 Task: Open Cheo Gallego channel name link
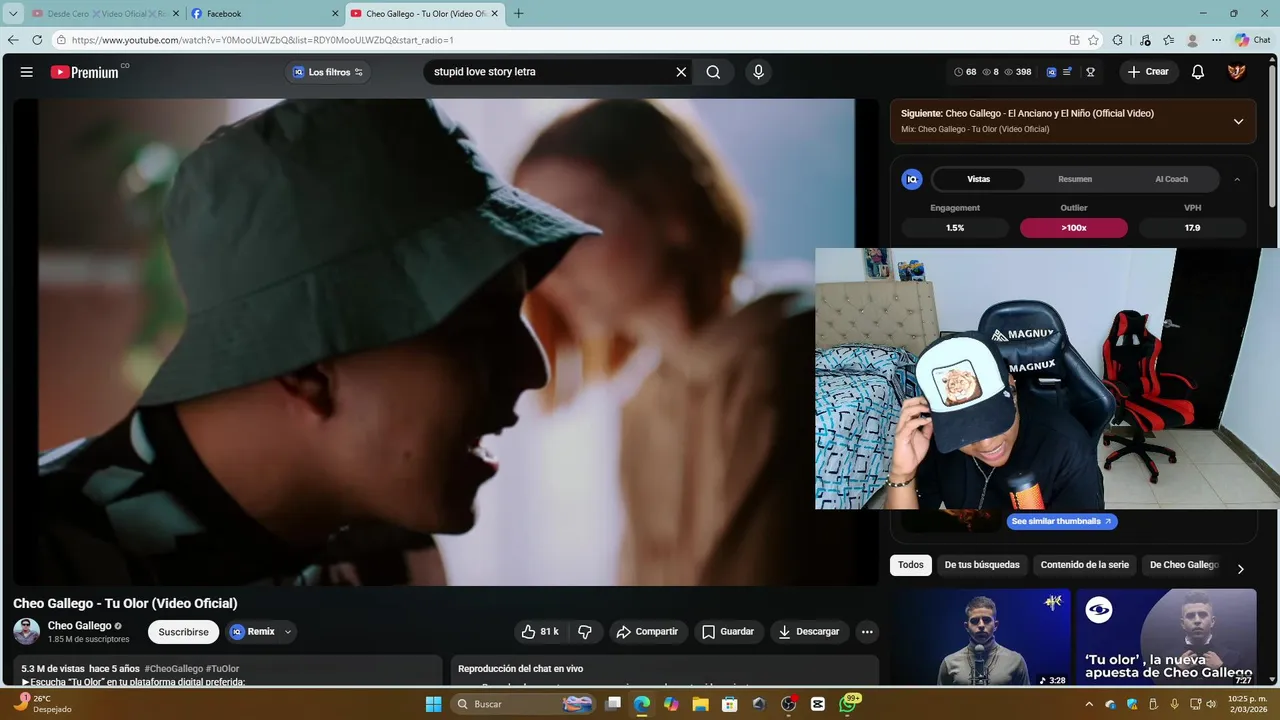80,626
